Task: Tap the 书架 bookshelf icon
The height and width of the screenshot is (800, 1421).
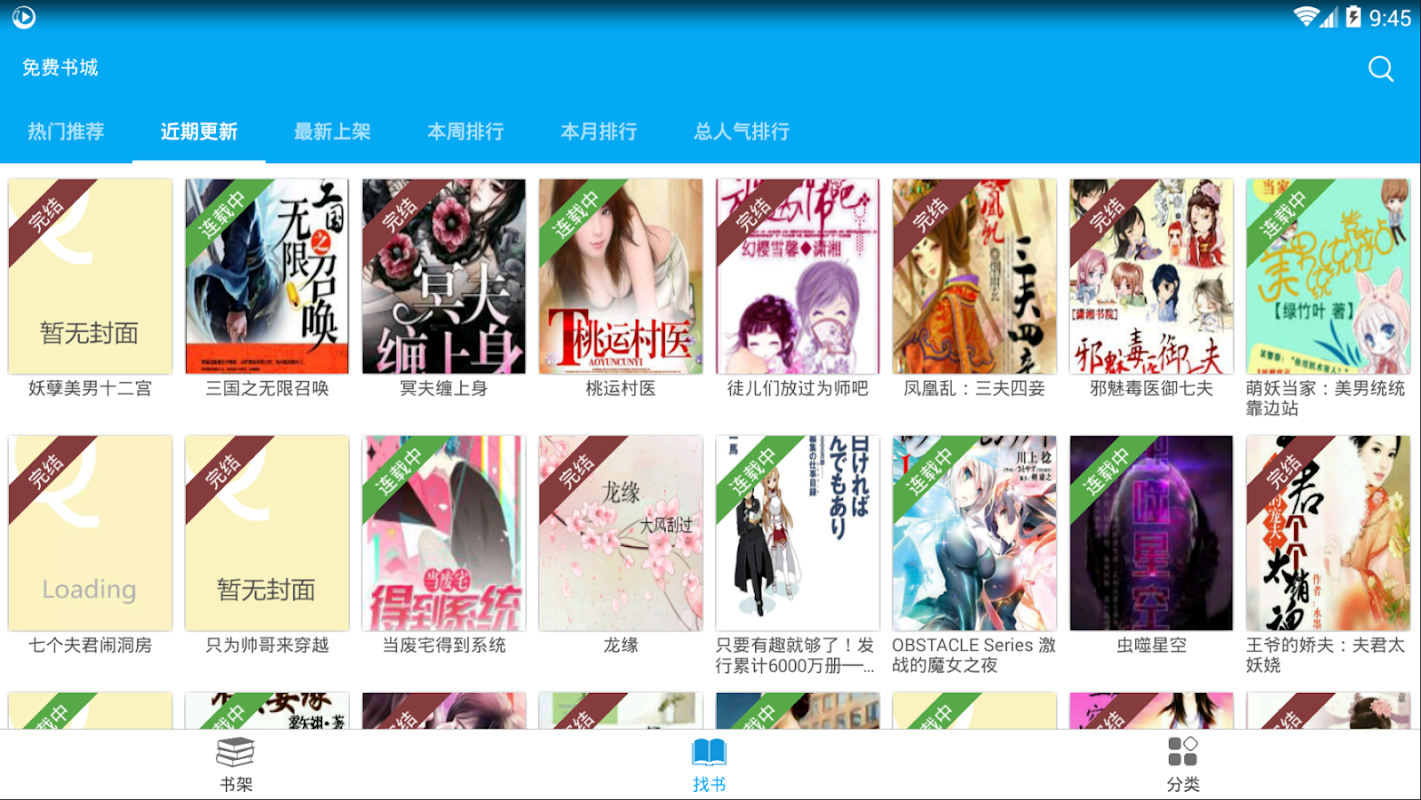Action: 236,752
